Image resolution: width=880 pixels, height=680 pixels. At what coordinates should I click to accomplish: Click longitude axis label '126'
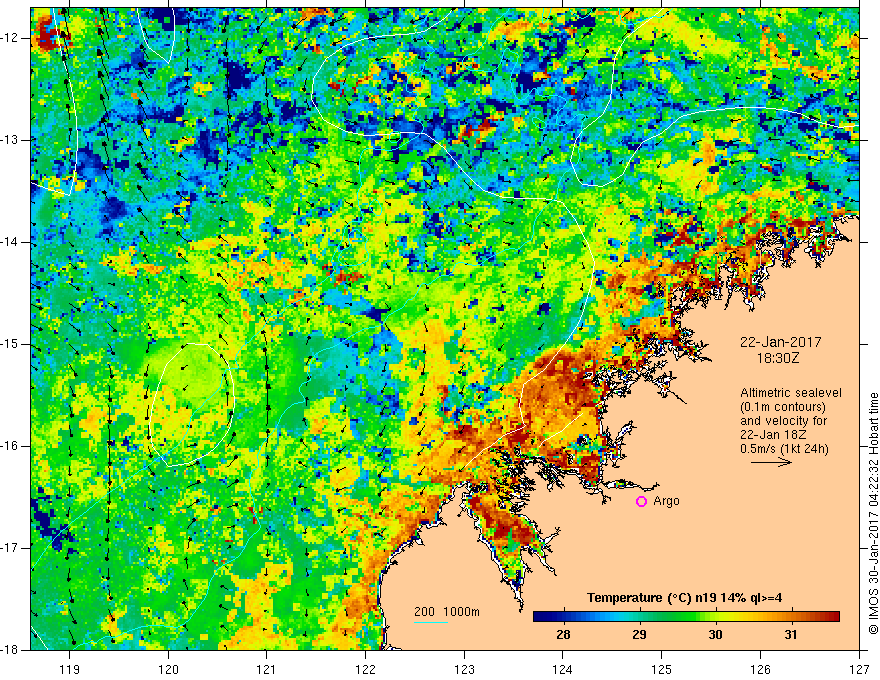point(760,669)
